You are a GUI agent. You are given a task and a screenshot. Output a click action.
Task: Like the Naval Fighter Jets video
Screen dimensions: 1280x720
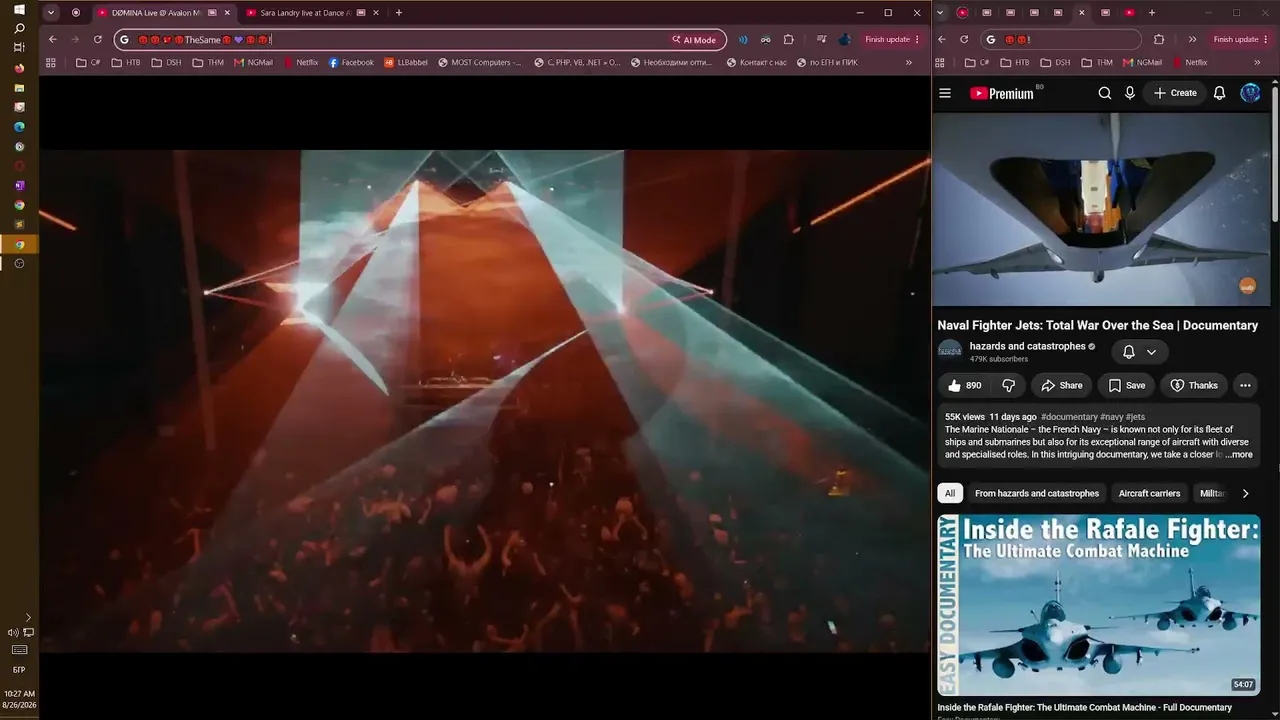tap(964, 385)
